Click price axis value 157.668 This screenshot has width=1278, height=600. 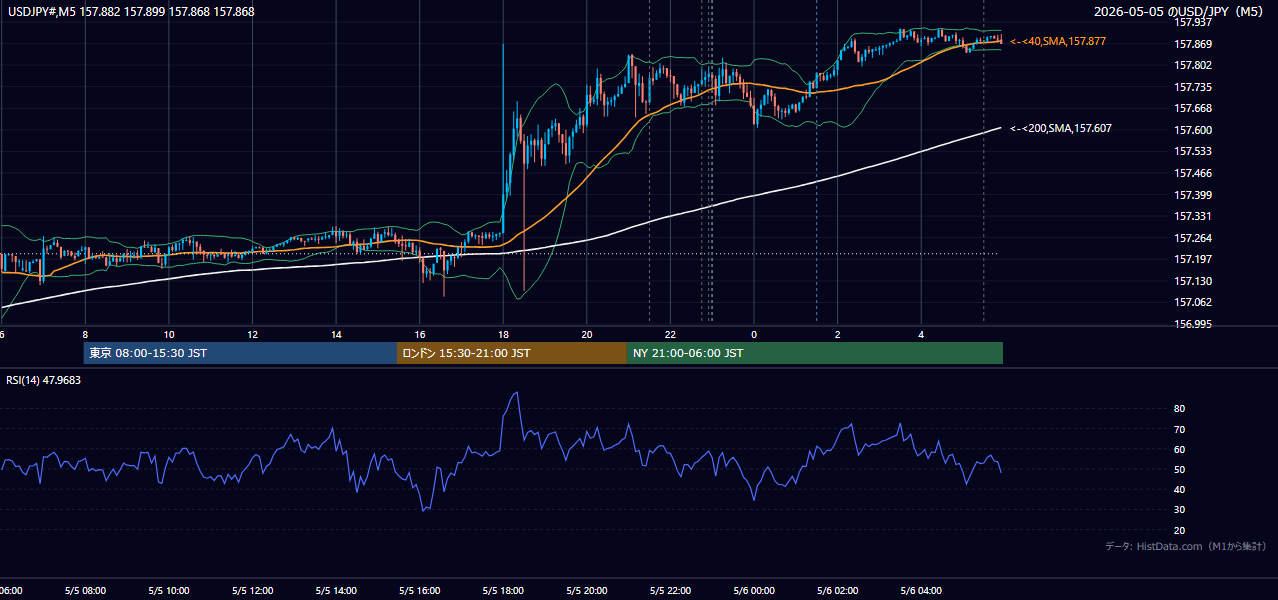coord(1192,108)
